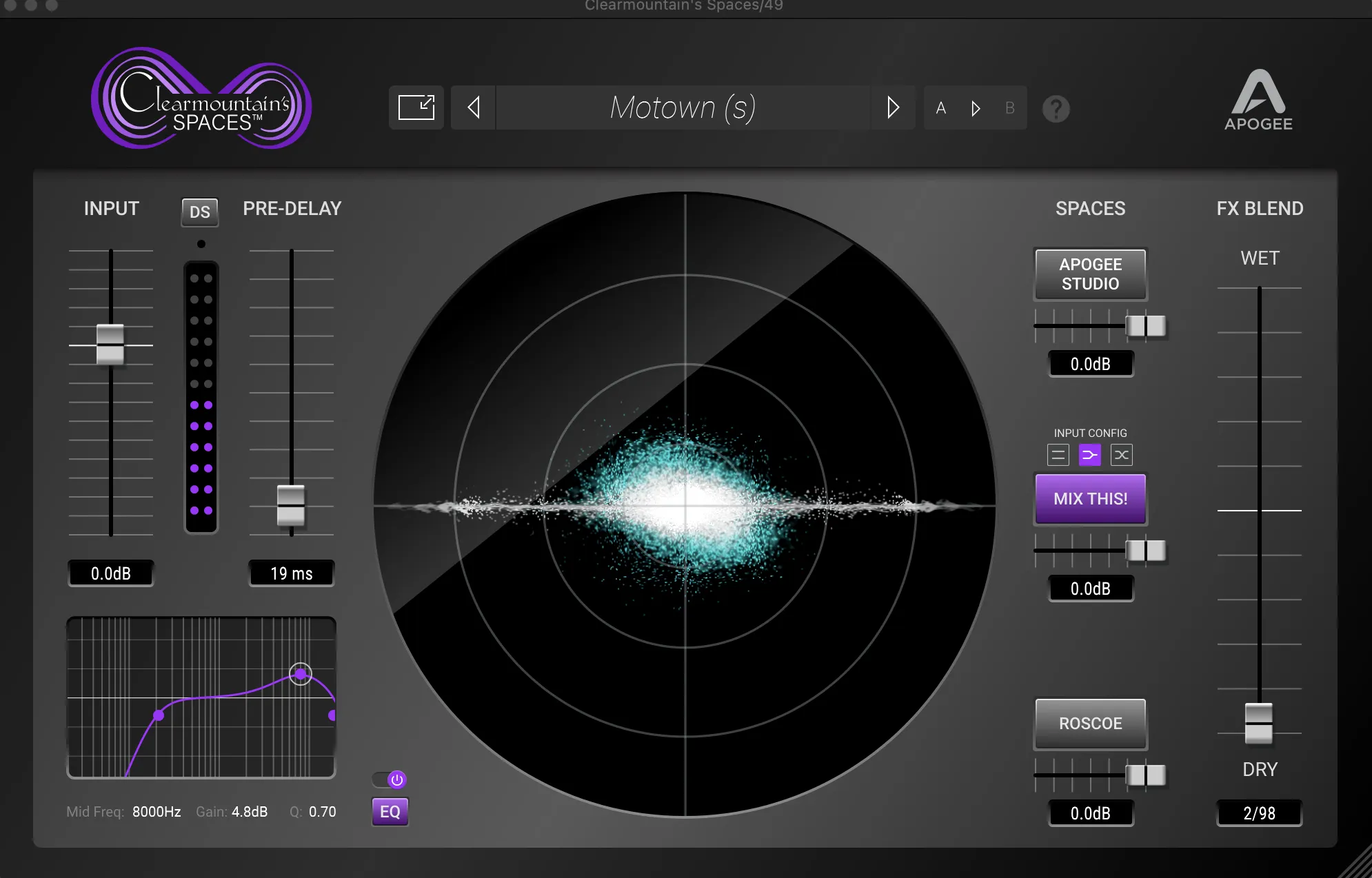The image size is (1372, 878).
Task: Toggle the EQ power switch
Action: (x=390, y=779)
